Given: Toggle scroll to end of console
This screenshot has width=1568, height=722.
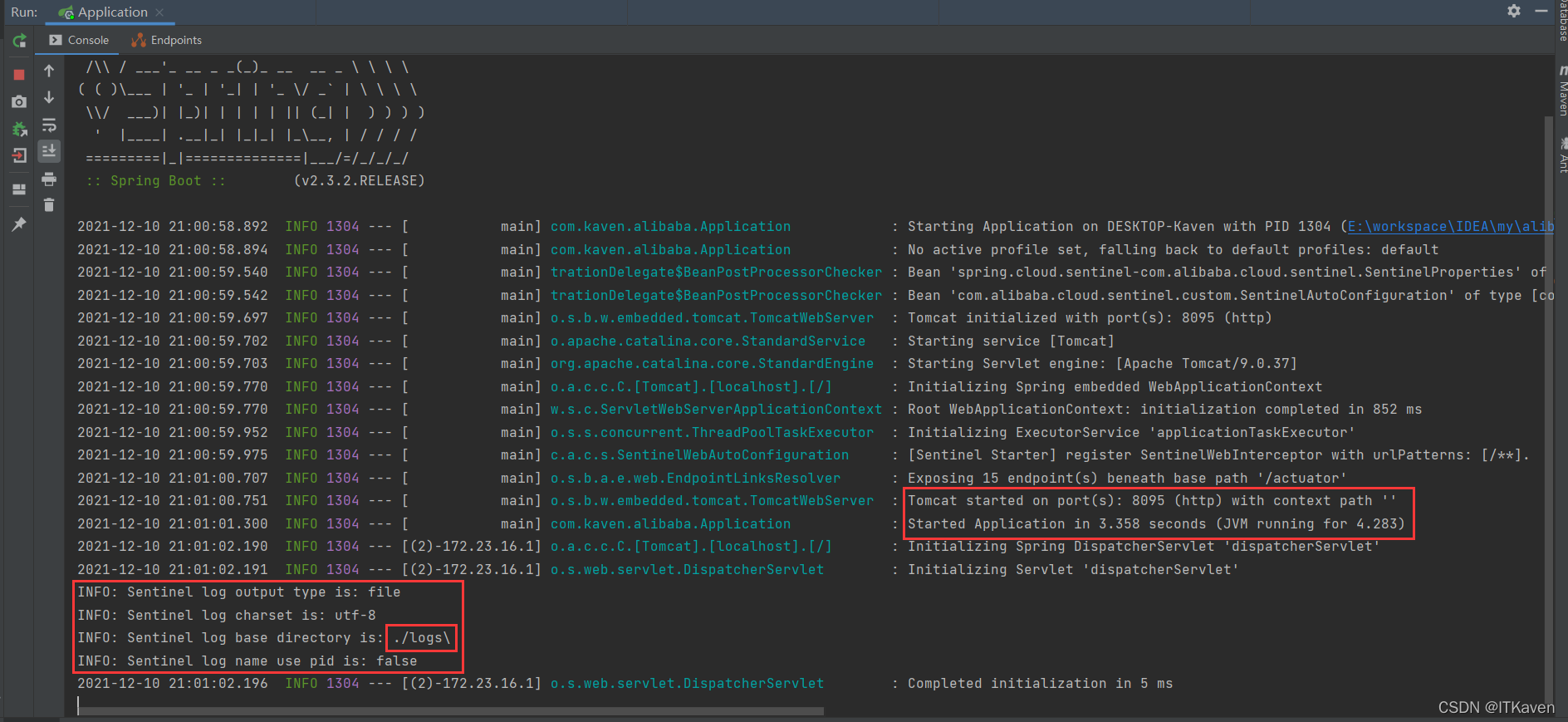Looking at the screenshot, I should pos(49,151).
